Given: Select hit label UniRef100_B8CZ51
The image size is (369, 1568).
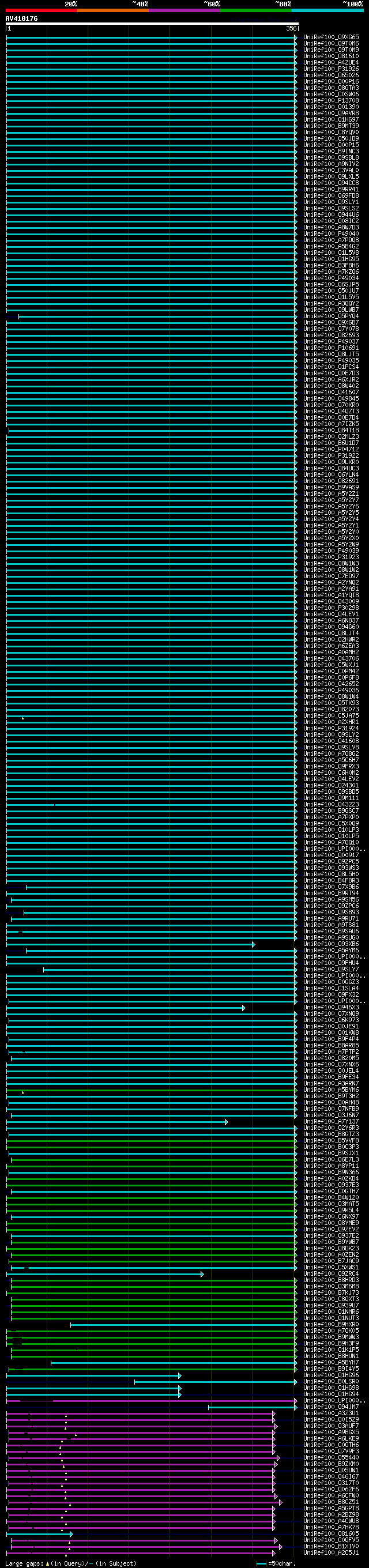Looking at the screenshot, I should pyautogui.click(x=332, y=1502).
